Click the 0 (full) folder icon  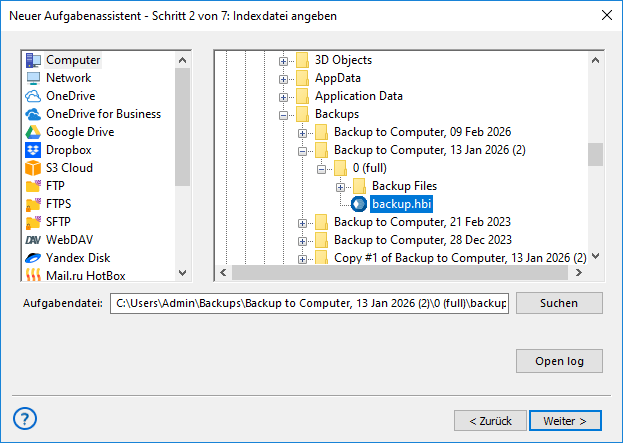[x=341, y=168]
